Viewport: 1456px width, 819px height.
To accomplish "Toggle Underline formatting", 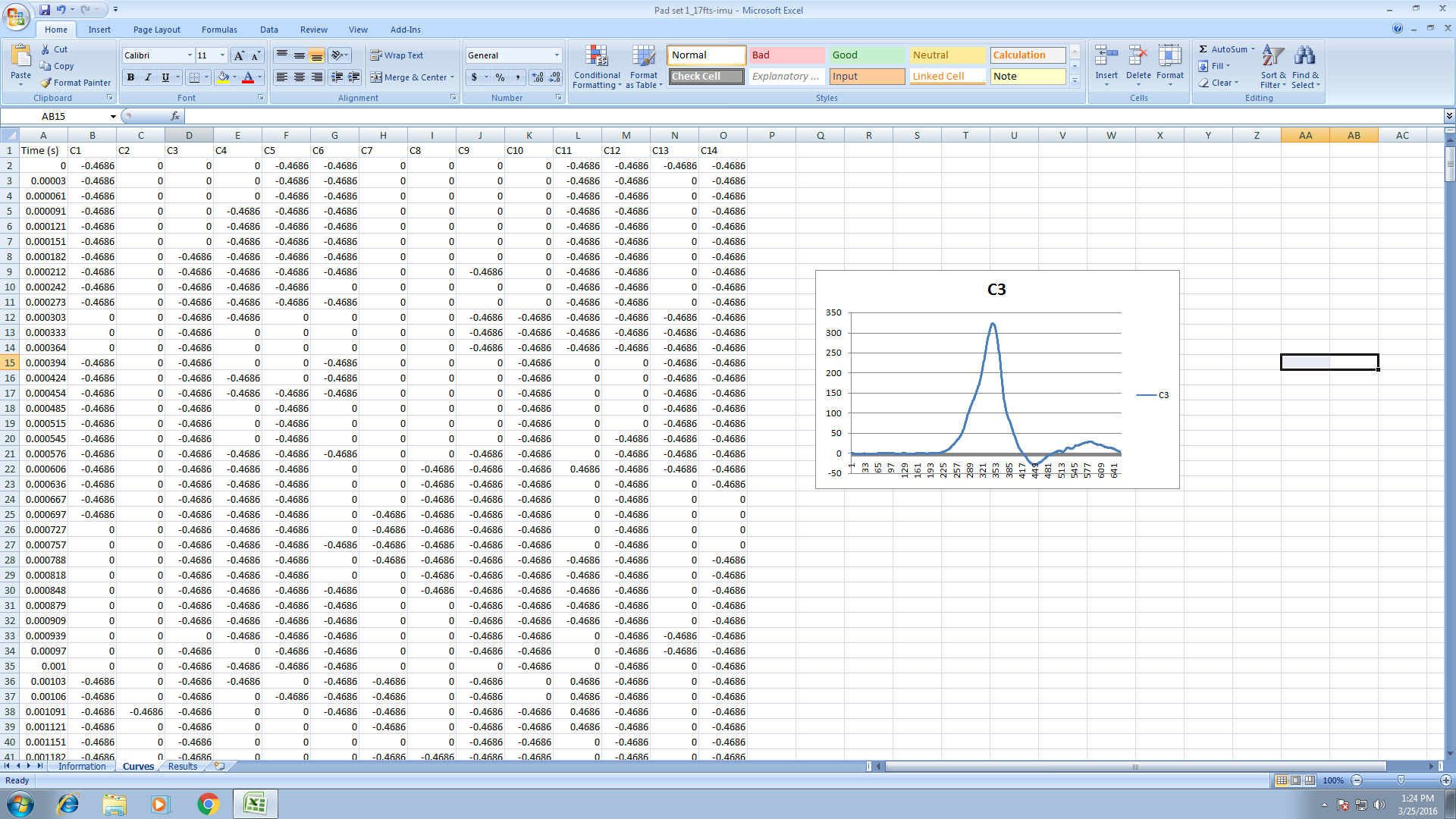I will coord(165,77).
